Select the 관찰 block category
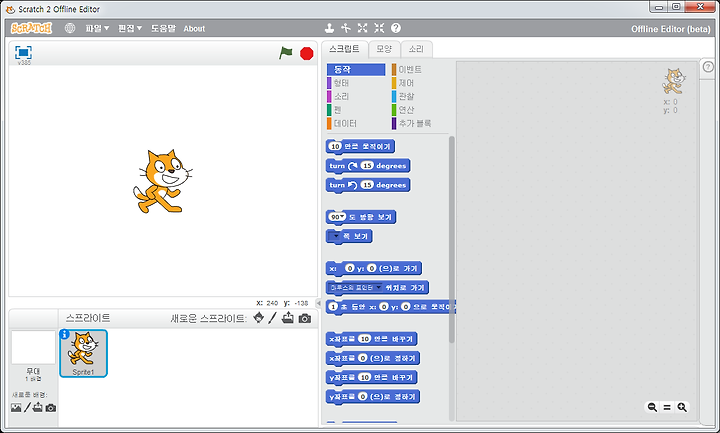The height and width of the screenshot is (433, 720). pos(420,96)
